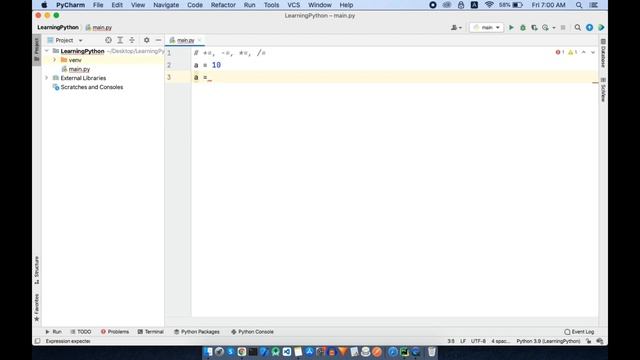Click Expand All in Project panel
The height and width of the screenshot is (360, 640).
[120, 40]
